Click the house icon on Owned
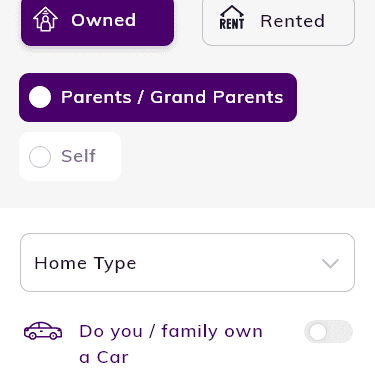 coord(46,19)
